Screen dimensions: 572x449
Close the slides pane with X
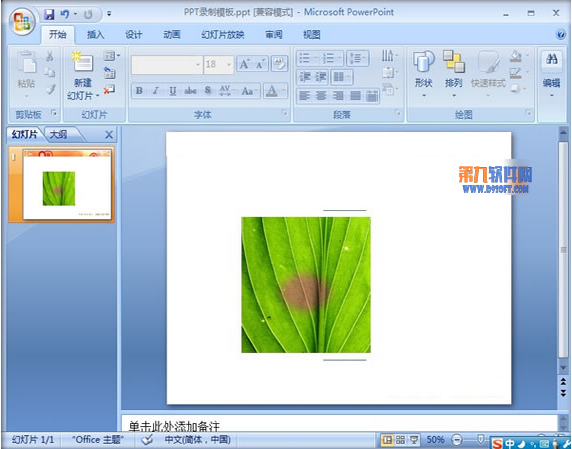pyautogui.click(x=109, y=135)
